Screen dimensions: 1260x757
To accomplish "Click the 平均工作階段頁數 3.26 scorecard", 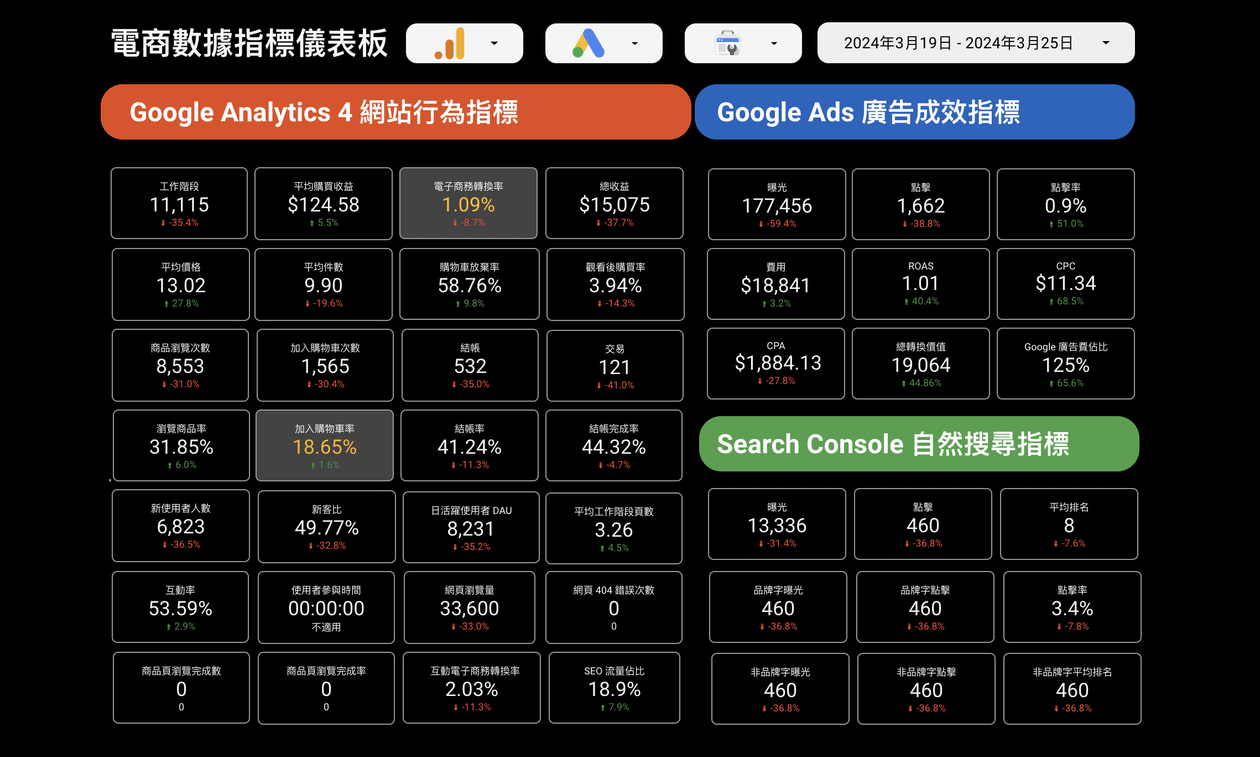I will 614,528.
